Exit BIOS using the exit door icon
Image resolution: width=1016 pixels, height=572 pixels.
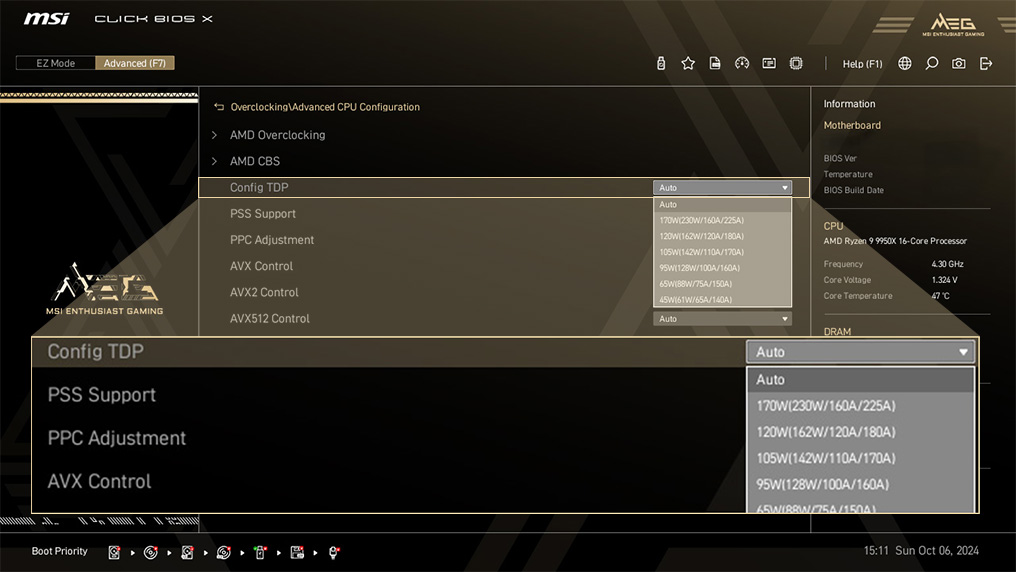click(x=986, y=63)
